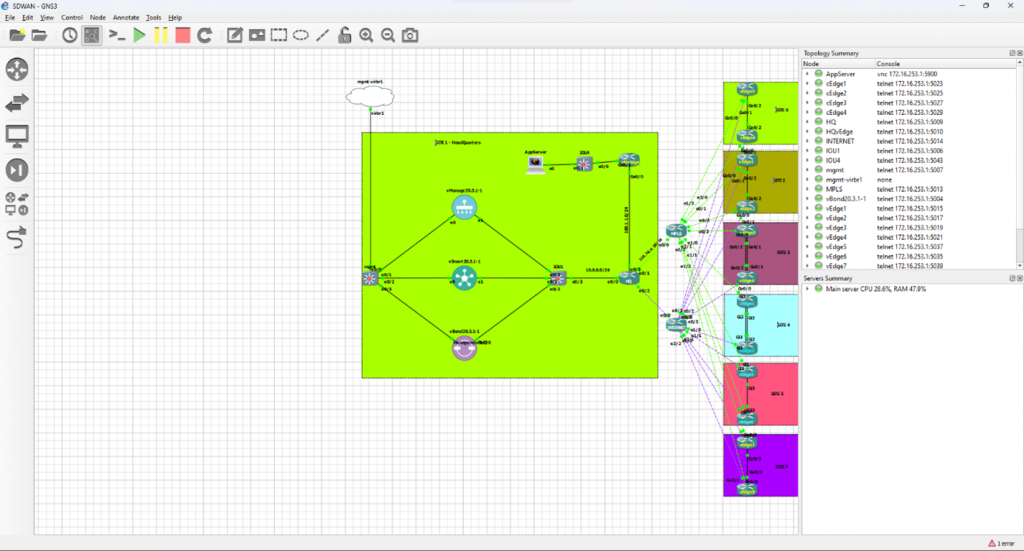Click the 1 error status indicator
Screen dimensions: 1024x551
(x=1001, y=543)
